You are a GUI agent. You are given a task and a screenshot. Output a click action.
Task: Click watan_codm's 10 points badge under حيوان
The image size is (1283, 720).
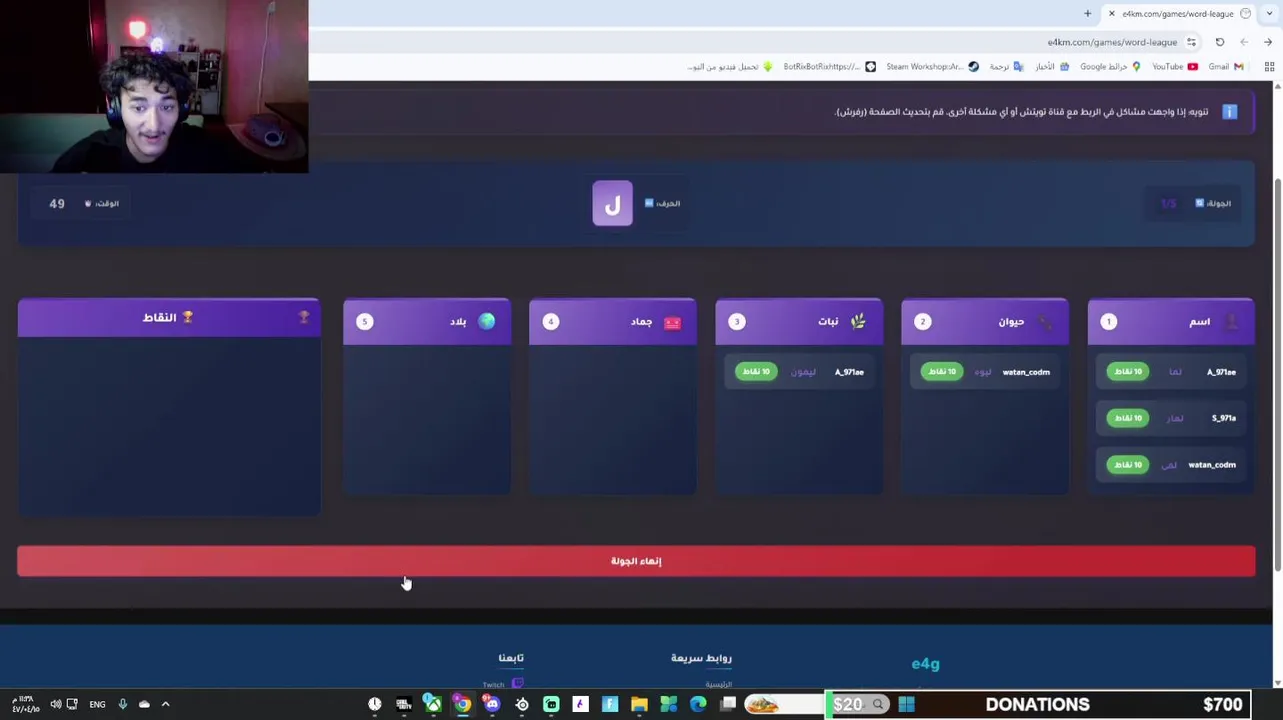[941, 372]
